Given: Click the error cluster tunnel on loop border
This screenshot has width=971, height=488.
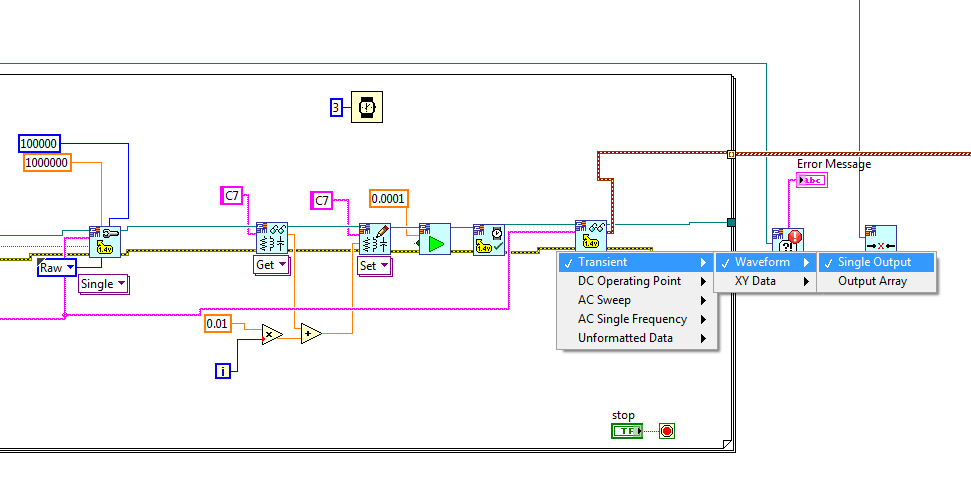Looking at the screenshot, I should pyautogui.click(x=731, y=154).
